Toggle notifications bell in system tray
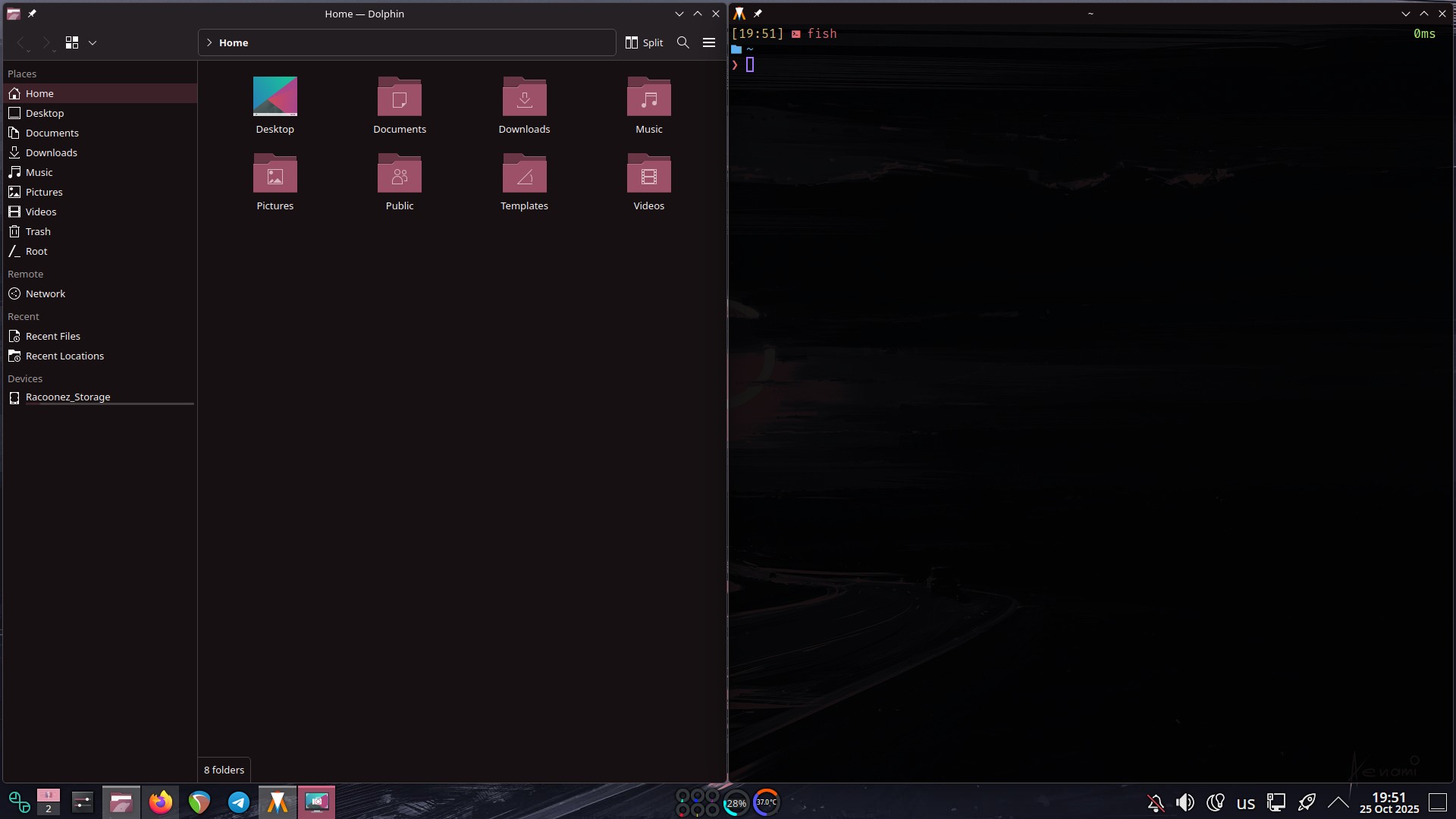Screen dimensions: 1456x819 [x=1156, y=802]
